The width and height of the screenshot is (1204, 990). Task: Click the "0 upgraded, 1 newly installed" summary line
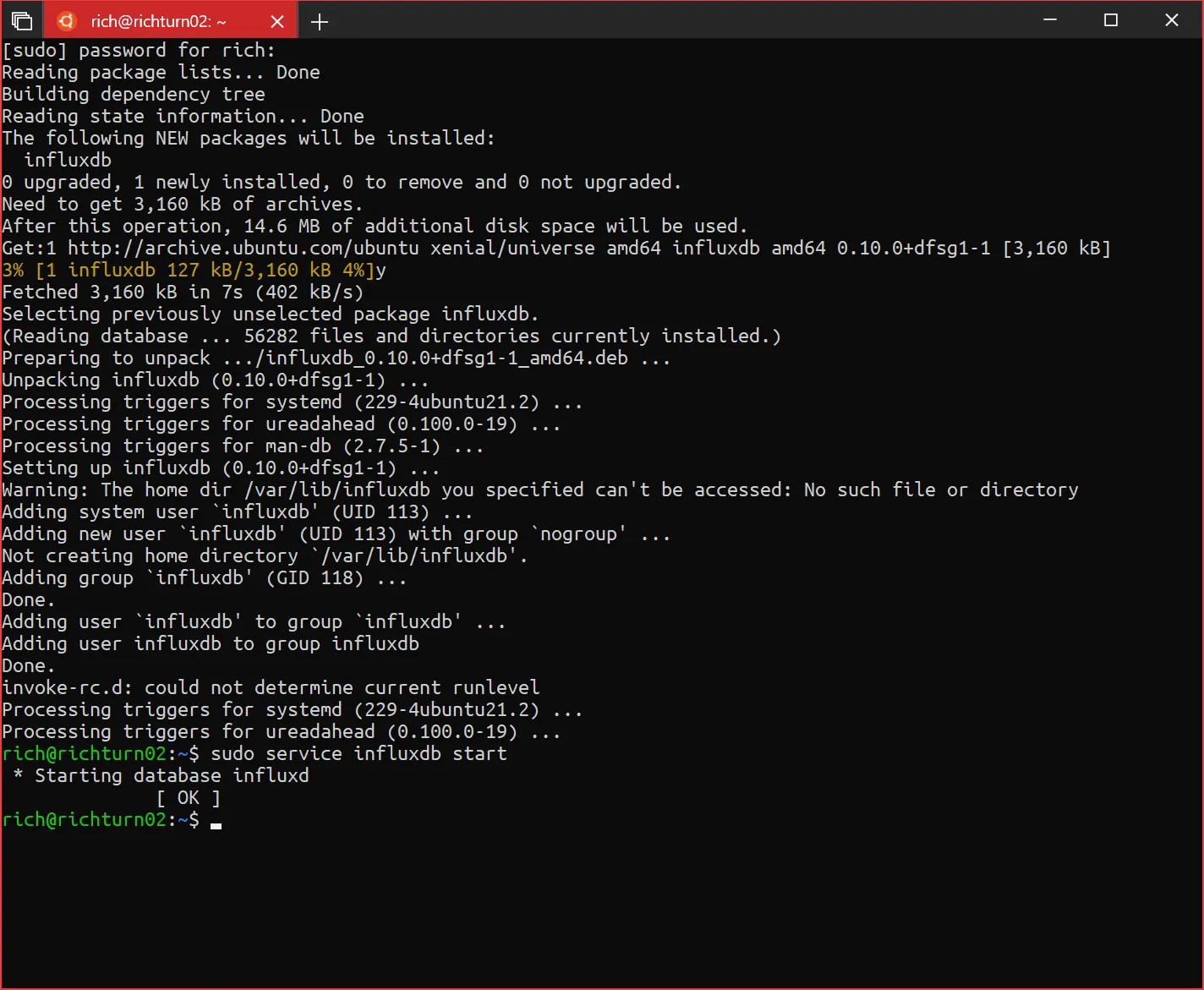tap(342, 183)
